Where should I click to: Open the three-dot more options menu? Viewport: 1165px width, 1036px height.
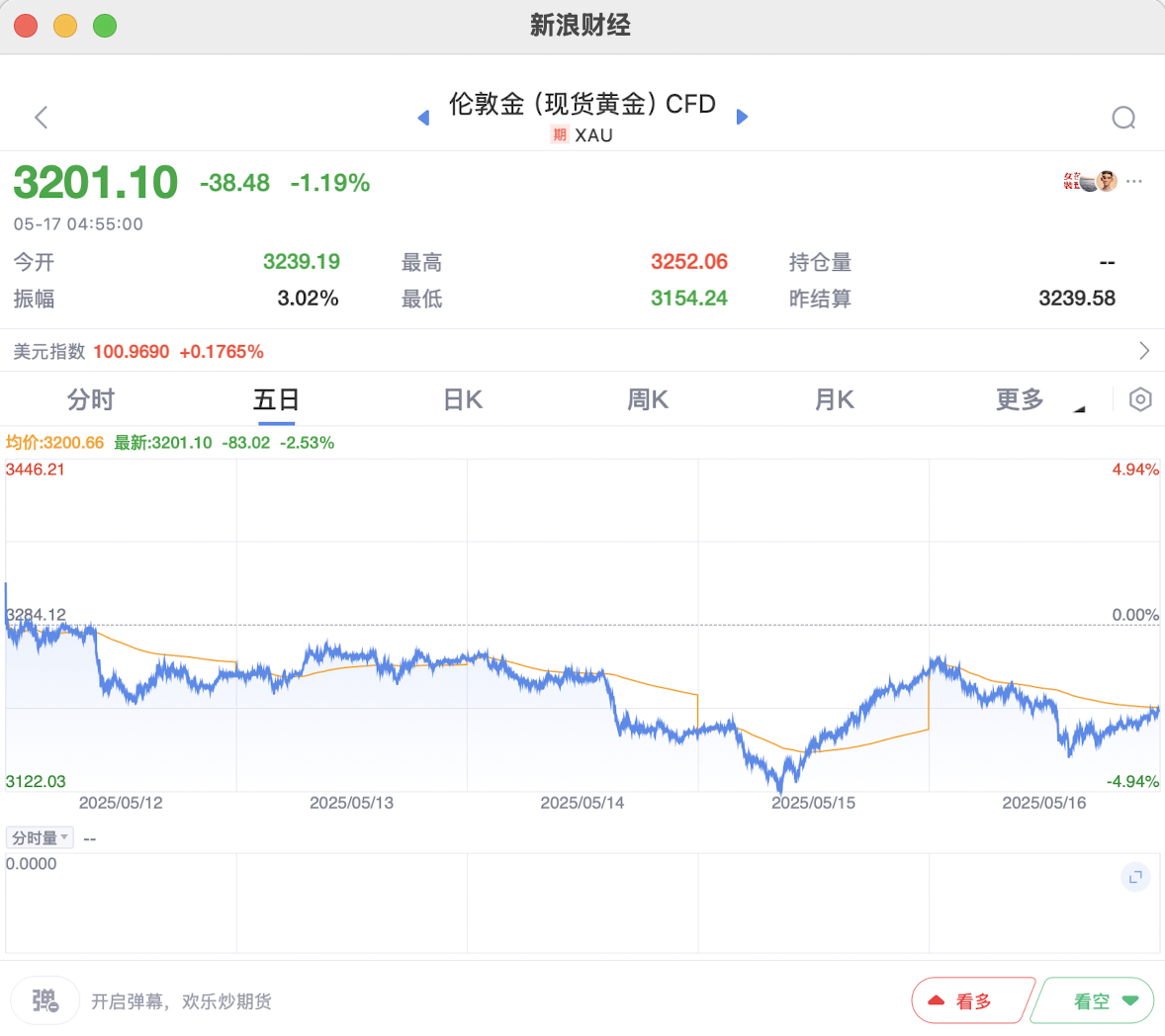pyautogui.click(x=1133, y=181)
